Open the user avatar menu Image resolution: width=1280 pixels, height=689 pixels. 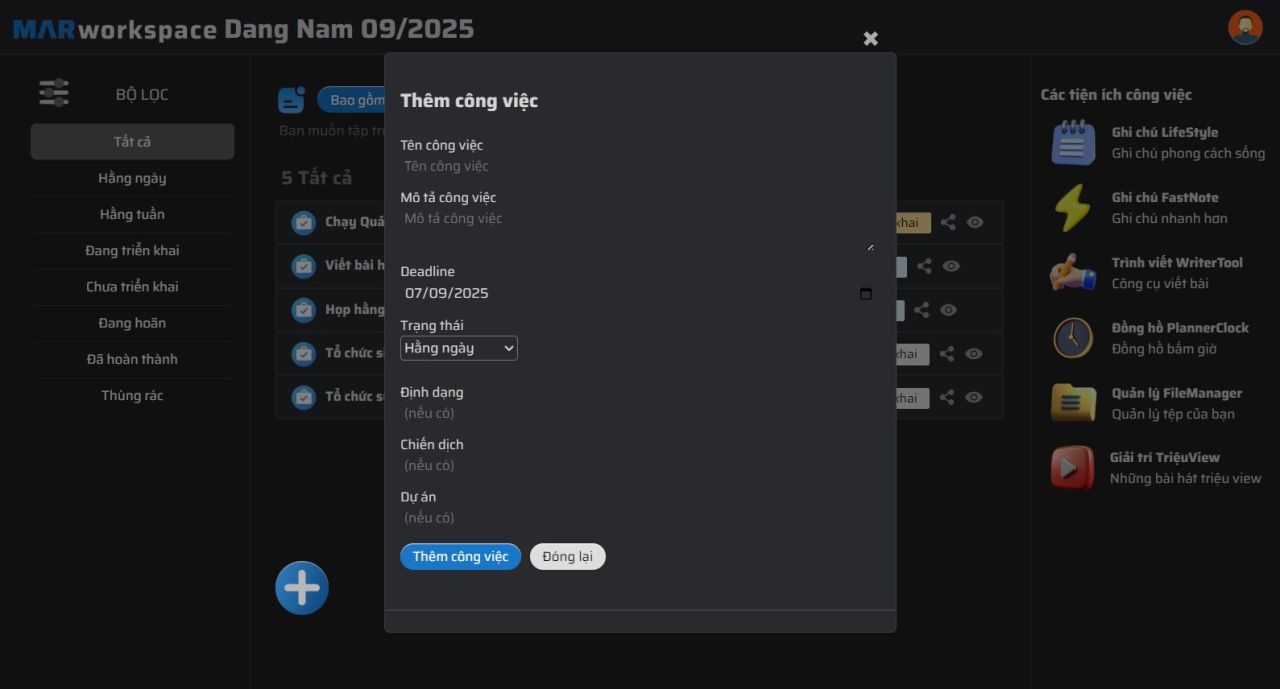tap(1245, 27)
